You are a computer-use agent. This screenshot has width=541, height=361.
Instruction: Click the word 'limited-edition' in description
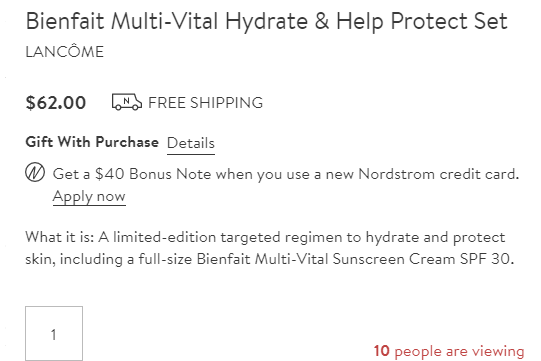click(x=165, y=237)
